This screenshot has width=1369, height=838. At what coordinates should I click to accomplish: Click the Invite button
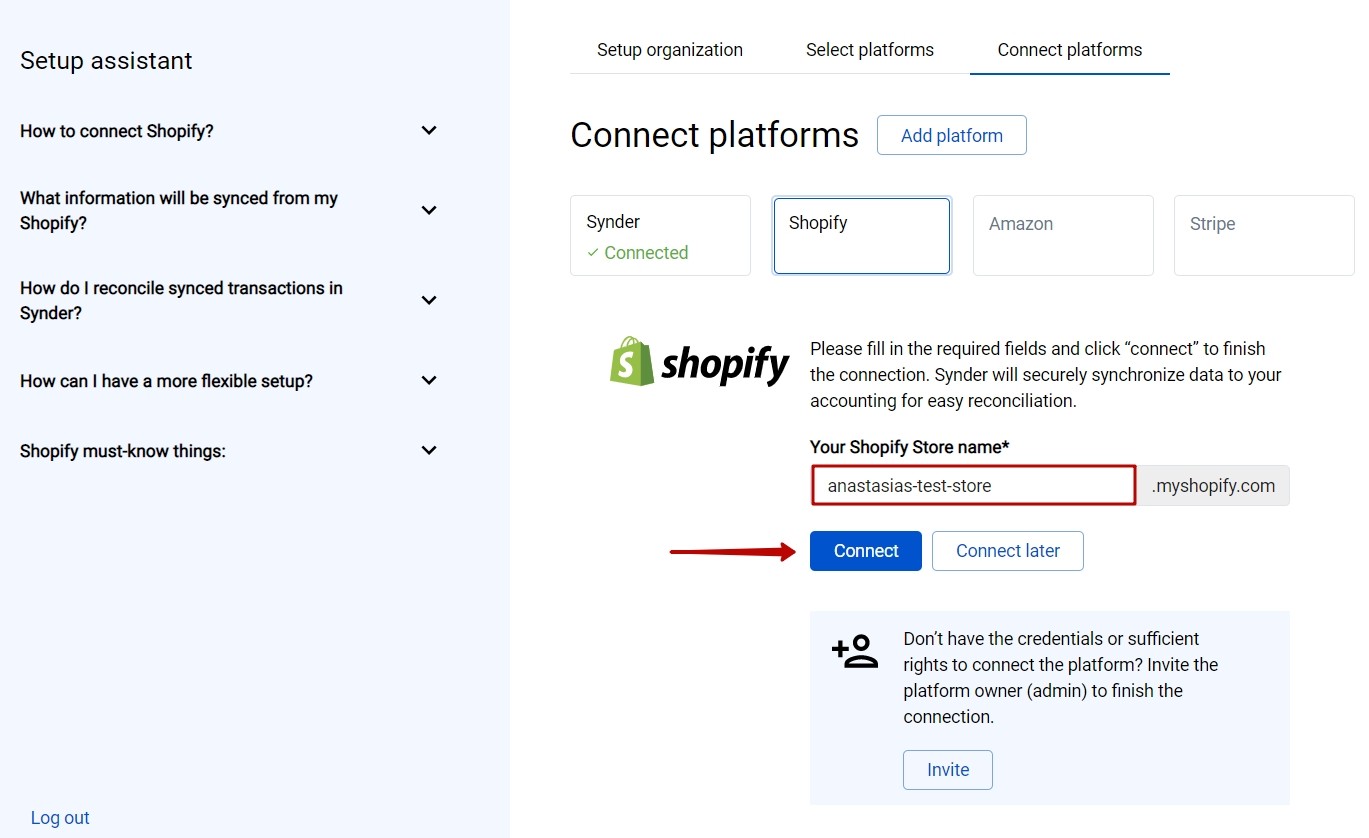coord(948,770)
